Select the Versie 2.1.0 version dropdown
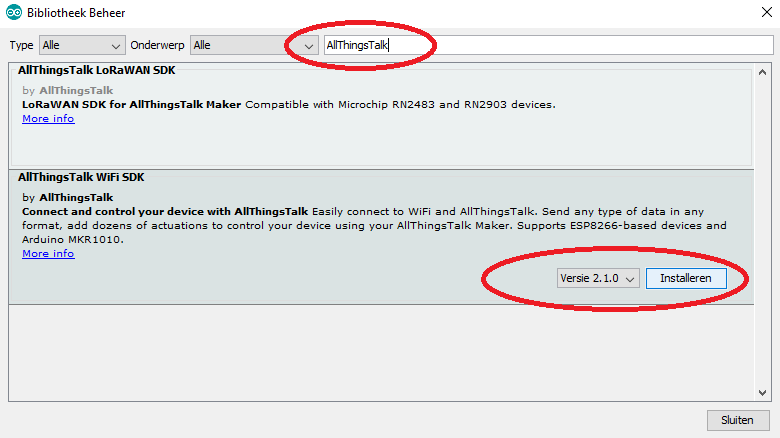Screen dimensions: 780x438 (598, 279)
